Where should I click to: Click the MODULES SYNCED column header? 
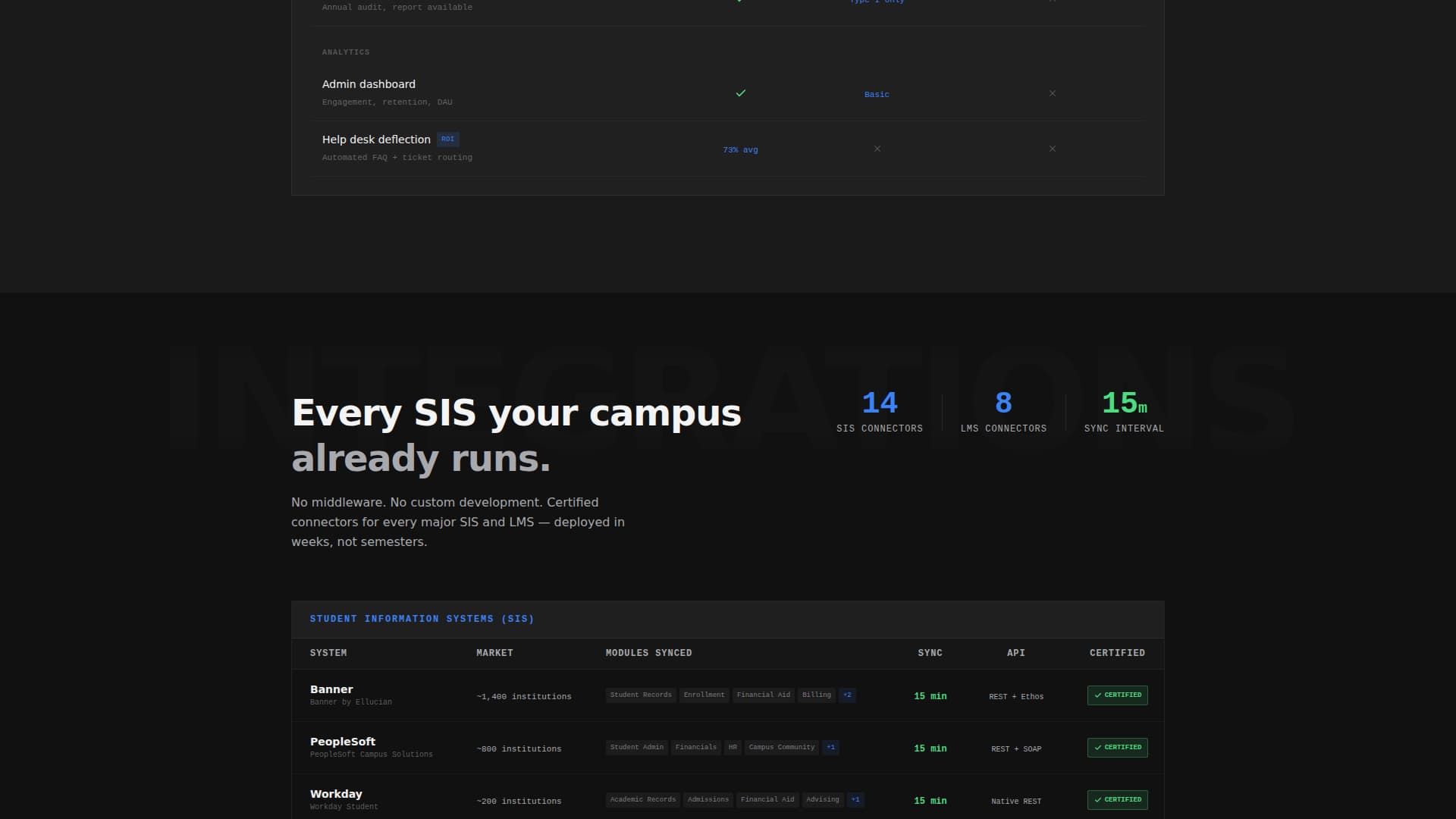pyautogui.click(x=648, y=653)
